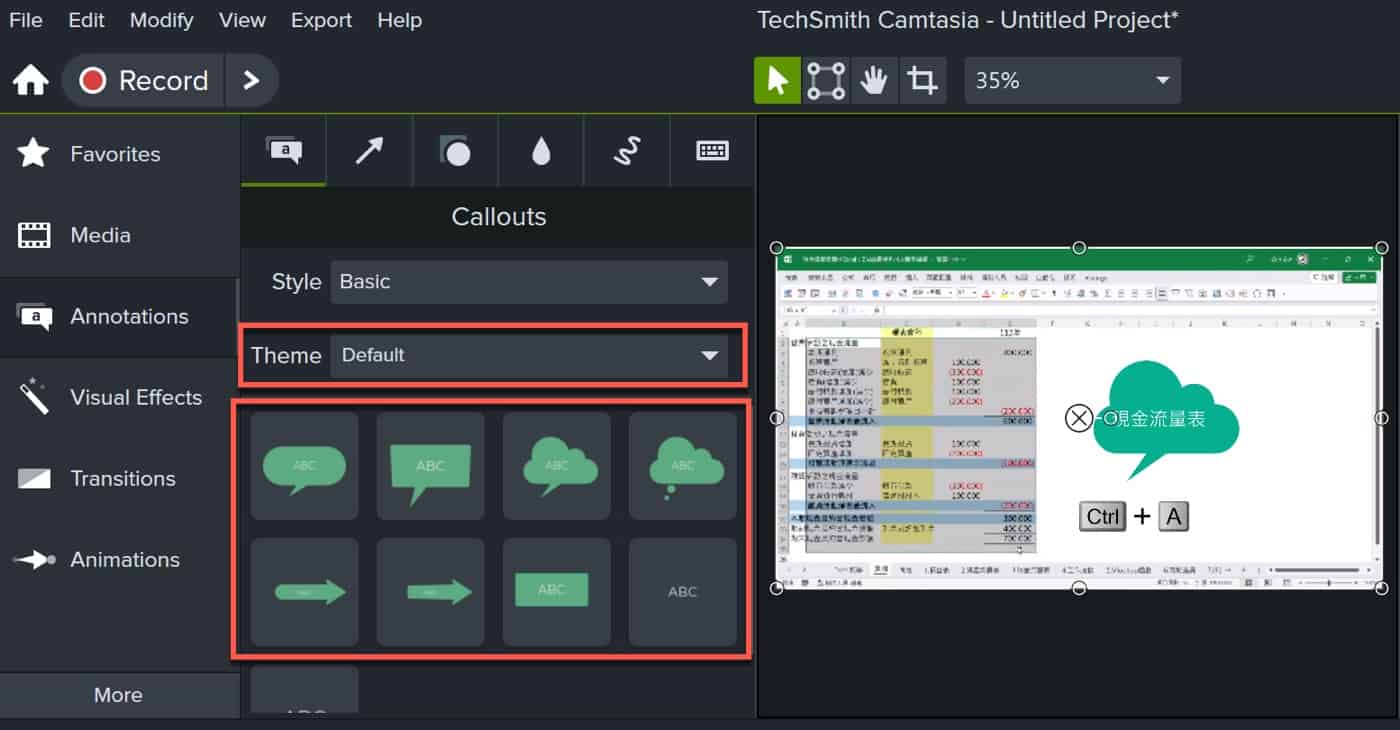This screenshot has width=1400, height=730.
Task: Switch to the Pan hand tool
Action: click(874, 80)
